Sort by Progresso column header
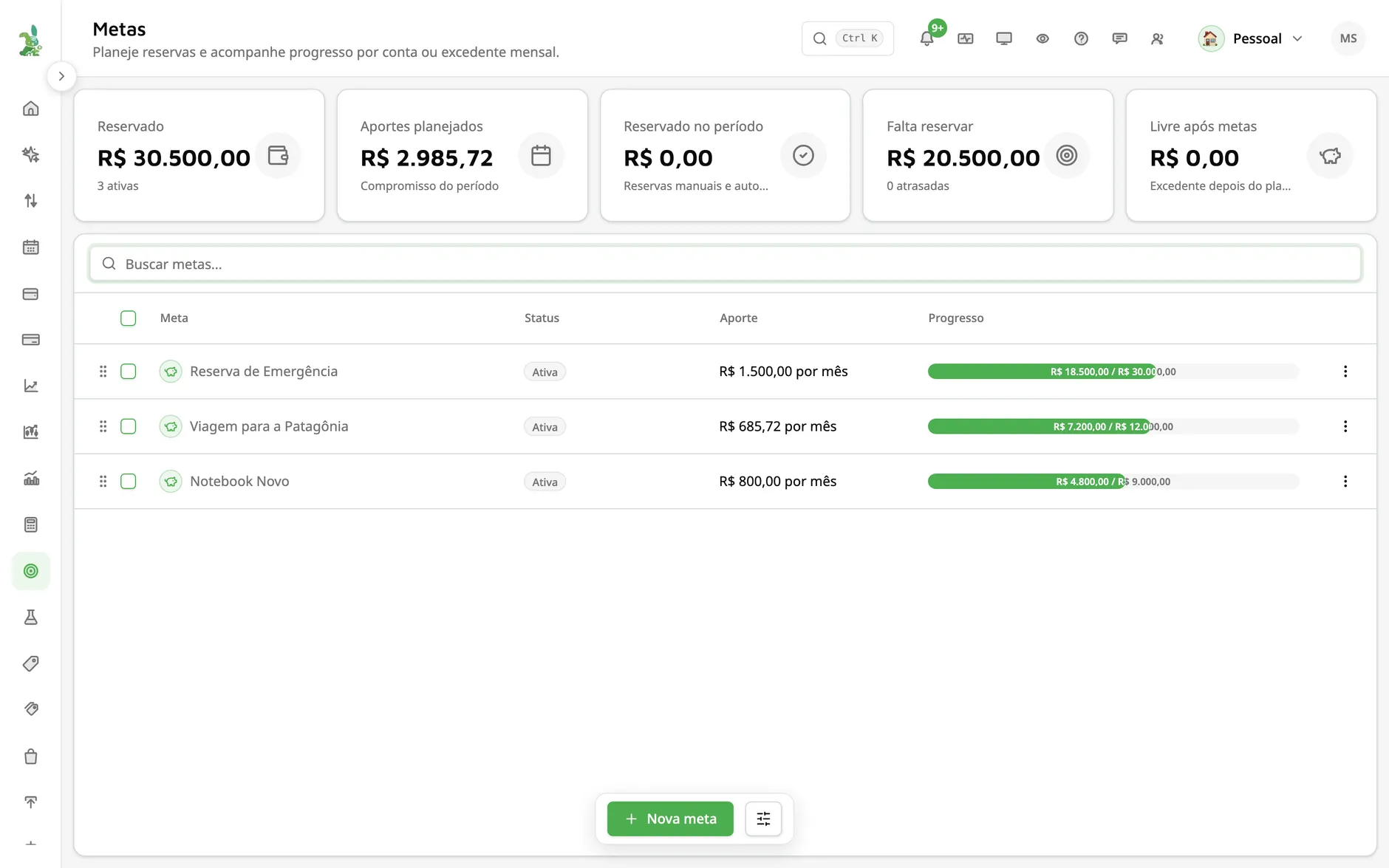1389x868 pixels. click(956, 318)
